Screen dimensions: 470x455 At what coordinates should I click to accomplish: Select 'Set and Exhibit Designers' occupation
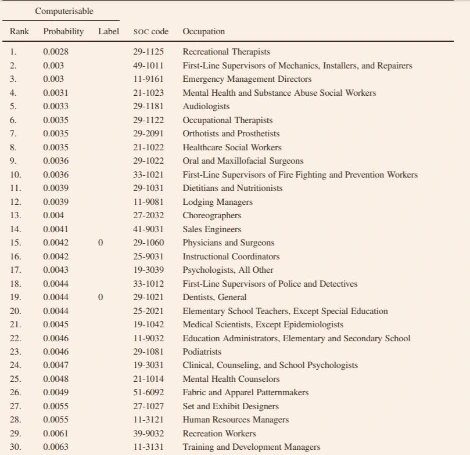(x=231, y=407)
